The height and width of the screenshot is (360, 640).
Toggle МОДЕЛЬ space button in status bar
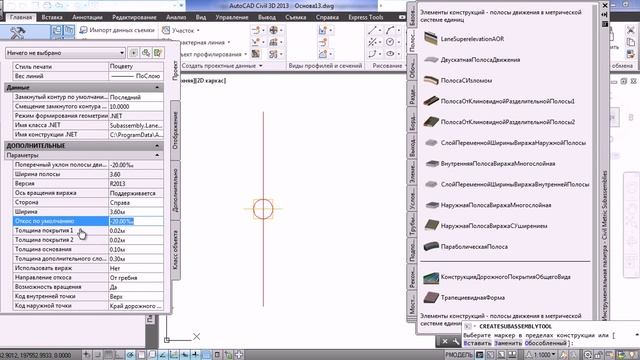coord(459,355)
